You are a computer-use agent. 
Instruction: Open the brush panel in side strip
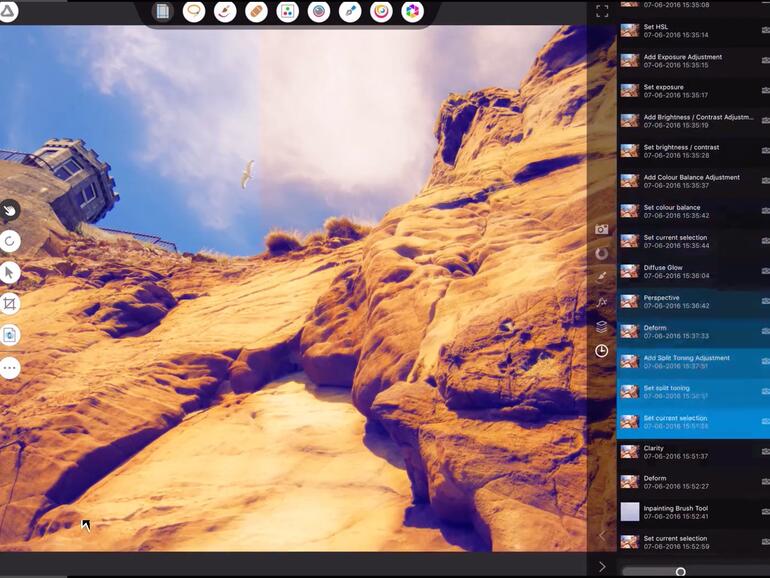click(602, 277)
